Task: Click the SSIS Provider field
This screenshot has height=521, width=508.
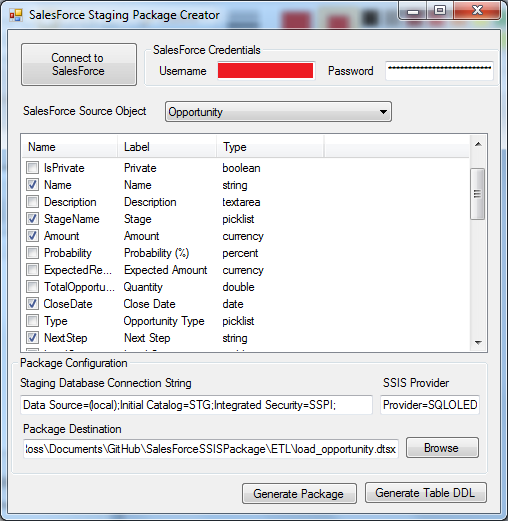Action: click(x=430, y=405)
